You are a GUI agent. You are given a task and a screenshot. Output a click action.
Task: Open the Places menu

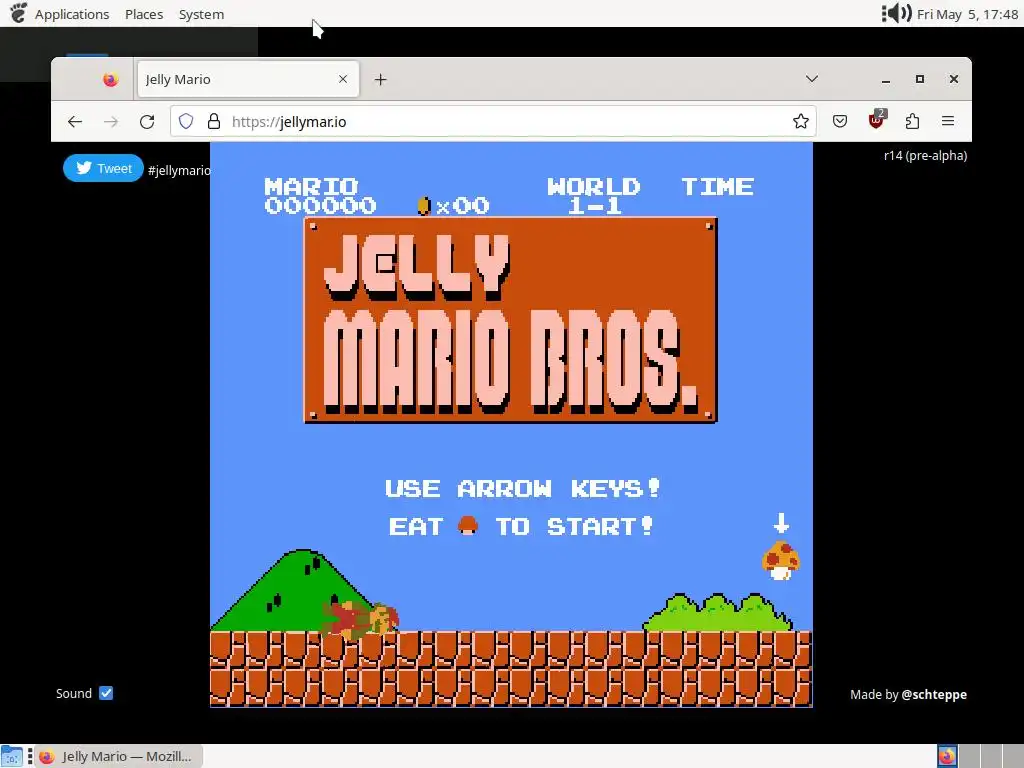144,14
